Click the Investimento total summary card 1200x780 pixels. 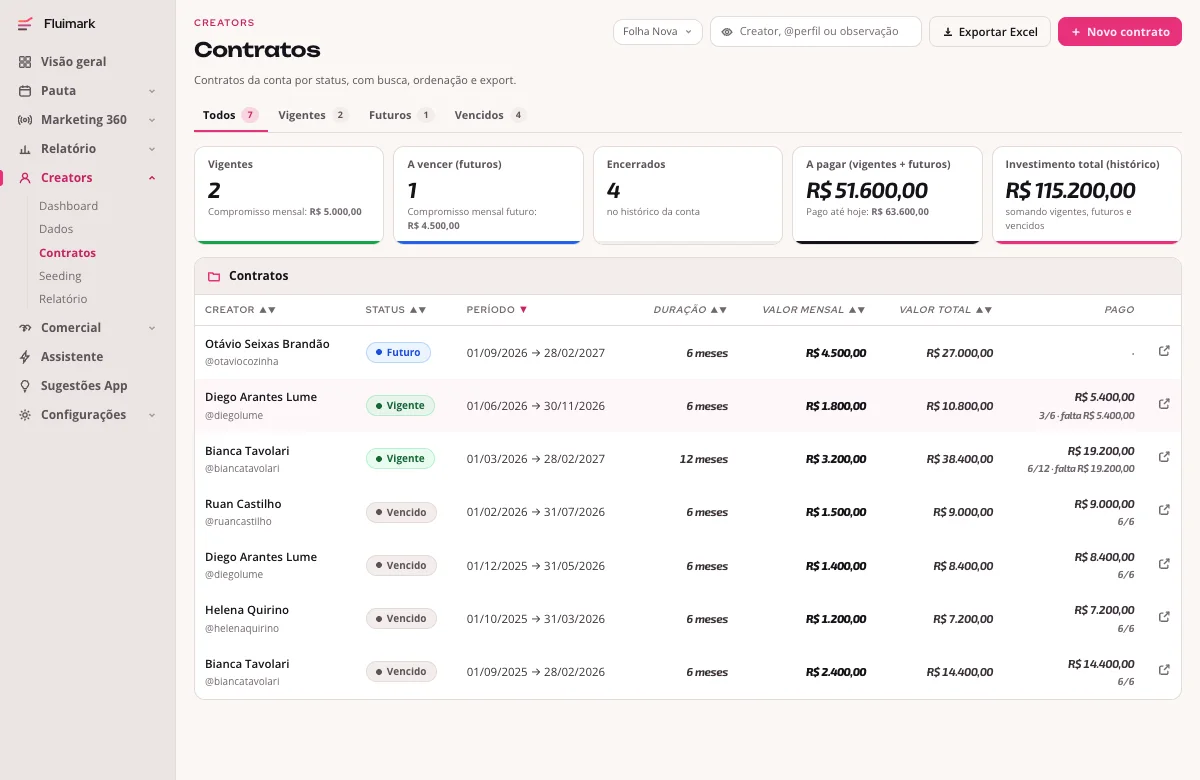tap(1087, 195)
